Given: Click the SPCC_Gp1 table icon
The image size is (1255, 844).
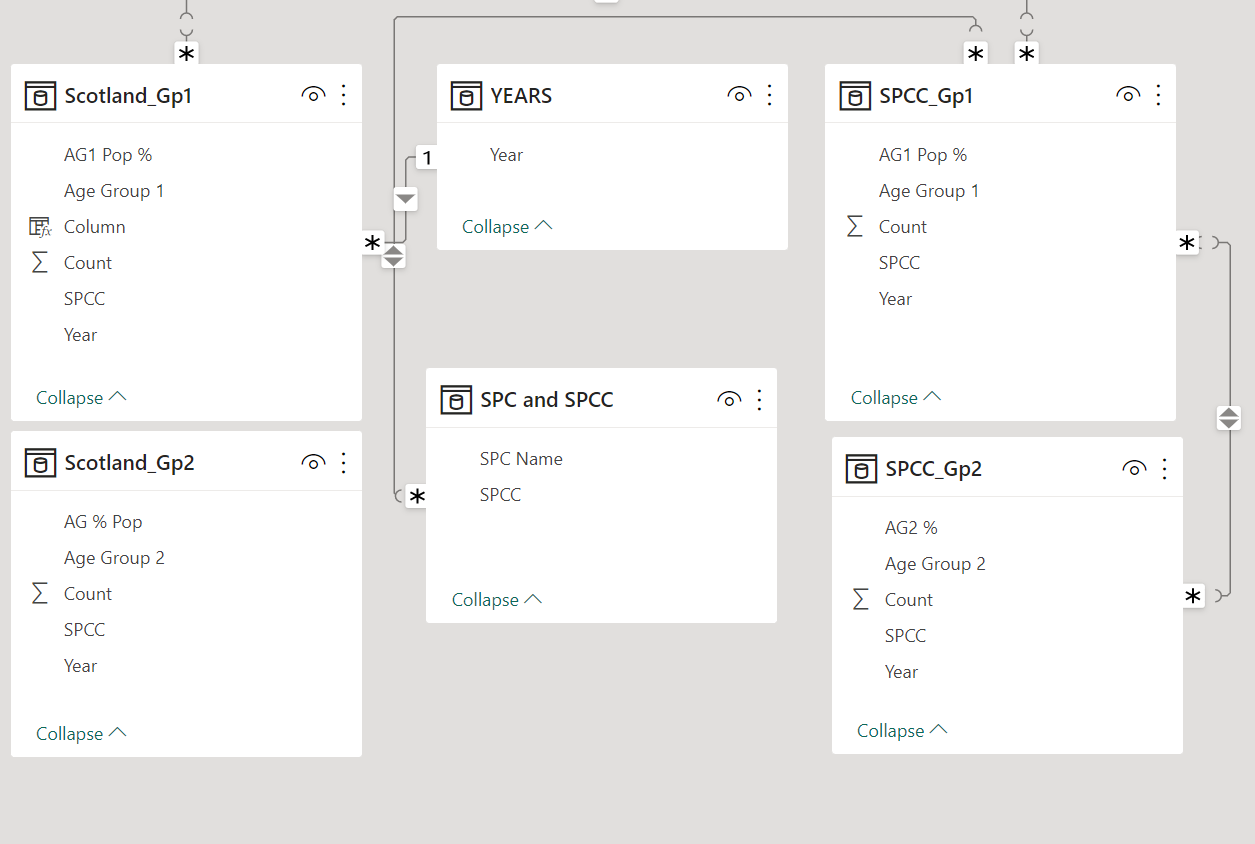Looking at the screenshot, I should [x=854, y=96].
